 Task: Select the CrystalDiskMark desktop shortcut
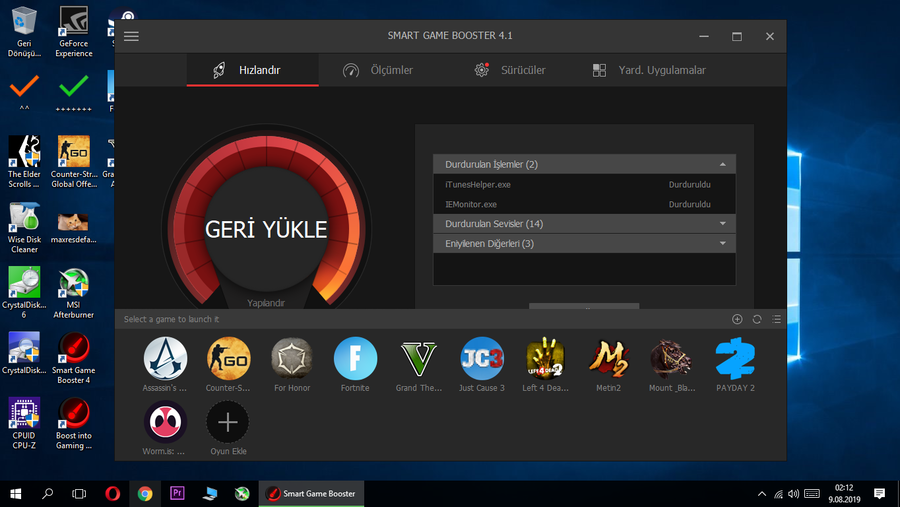click(24, 353)
